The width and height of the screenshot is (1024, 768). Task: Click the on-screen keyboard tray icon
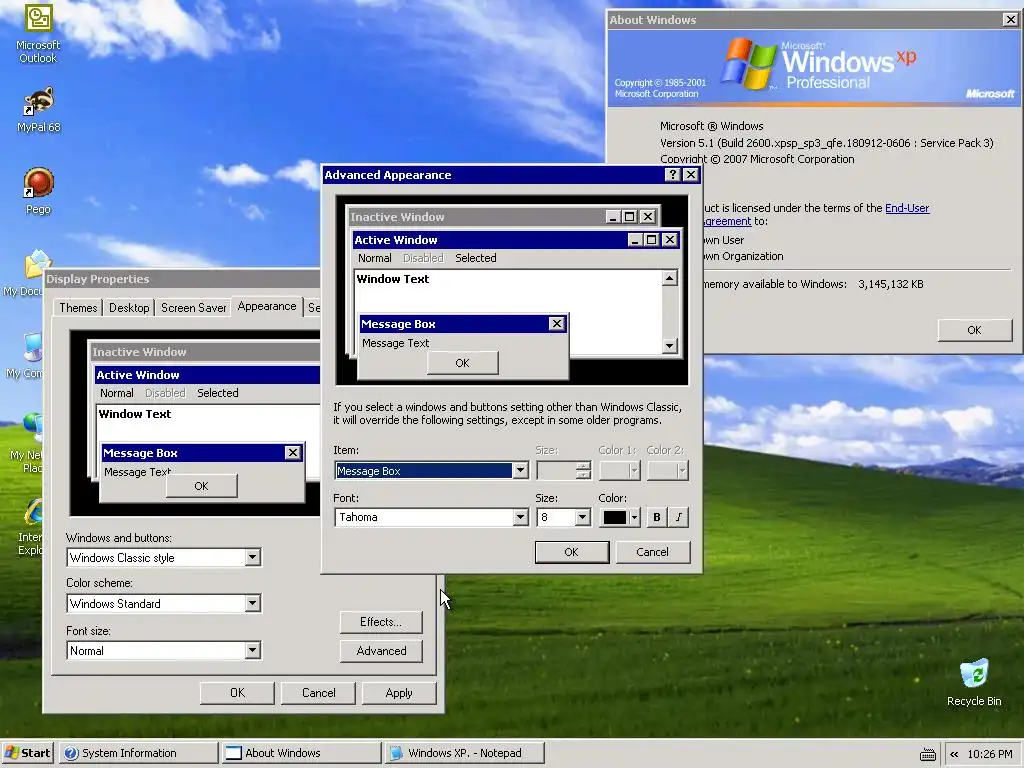coord(927,754)
